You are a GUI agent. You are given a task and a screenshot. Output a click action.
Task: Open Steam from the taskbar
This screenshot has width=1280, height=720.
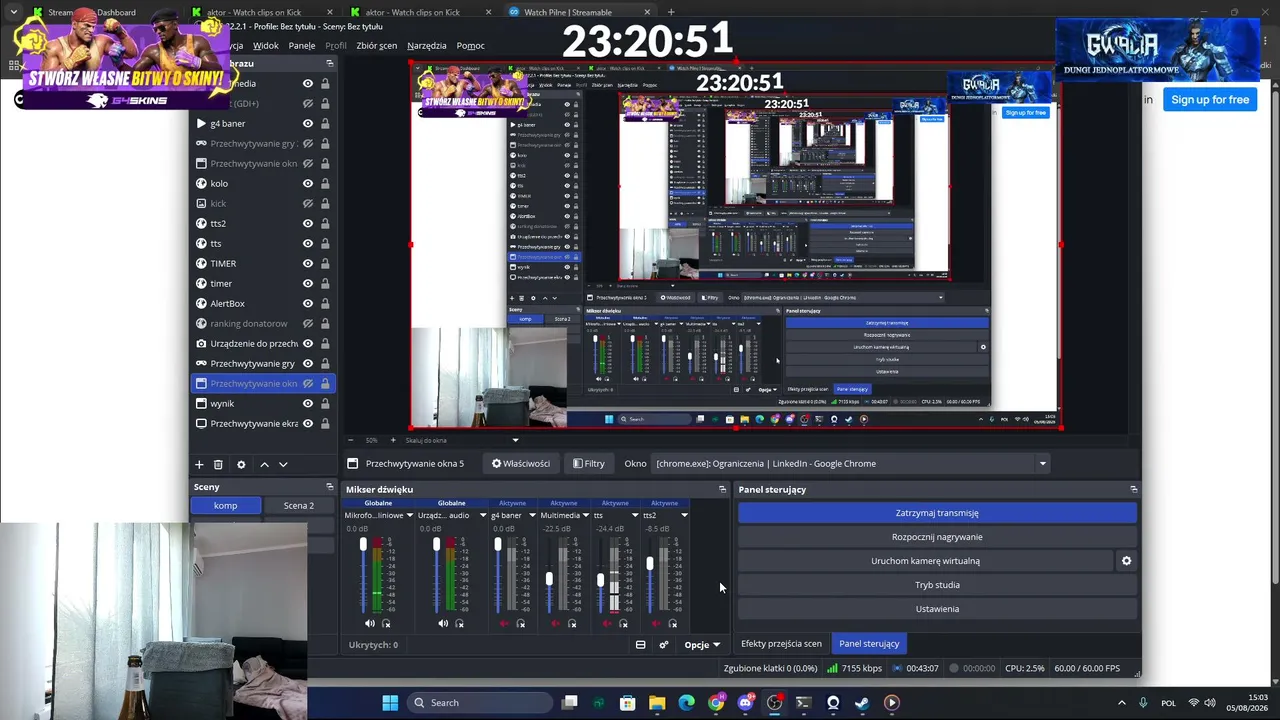tap(862, 703)
